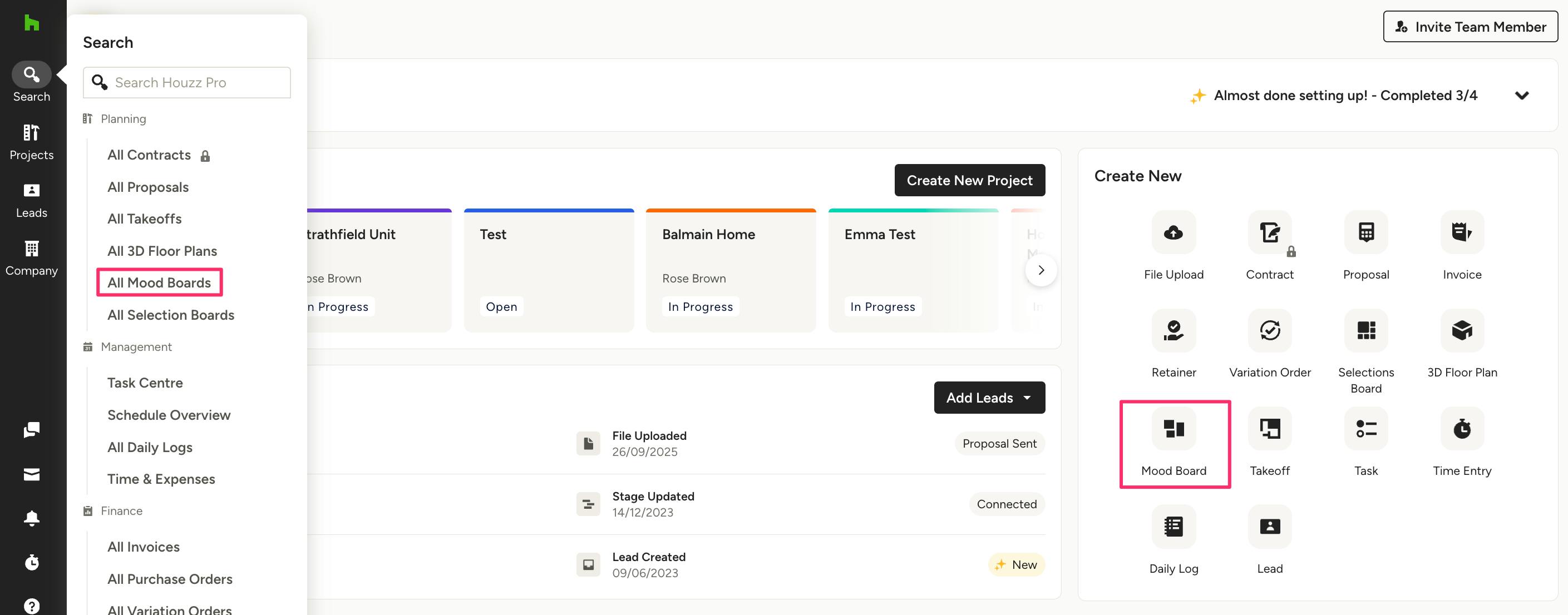This screenshot has width=1568, height=615.
Task: Open the Takeoff creation icon
Action: click(1269, 429)
